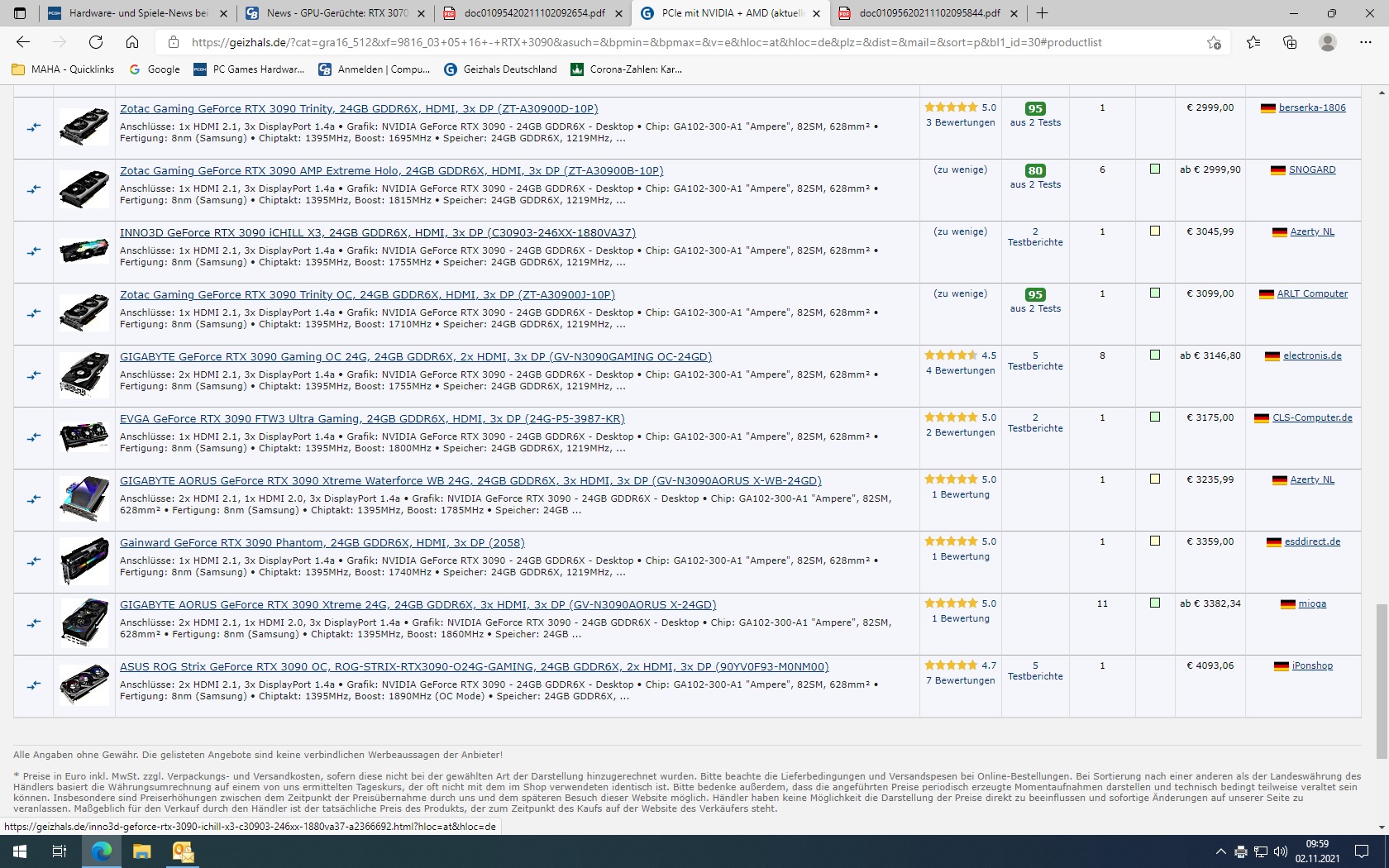Open the volume control in system tray

(1281, 851)
